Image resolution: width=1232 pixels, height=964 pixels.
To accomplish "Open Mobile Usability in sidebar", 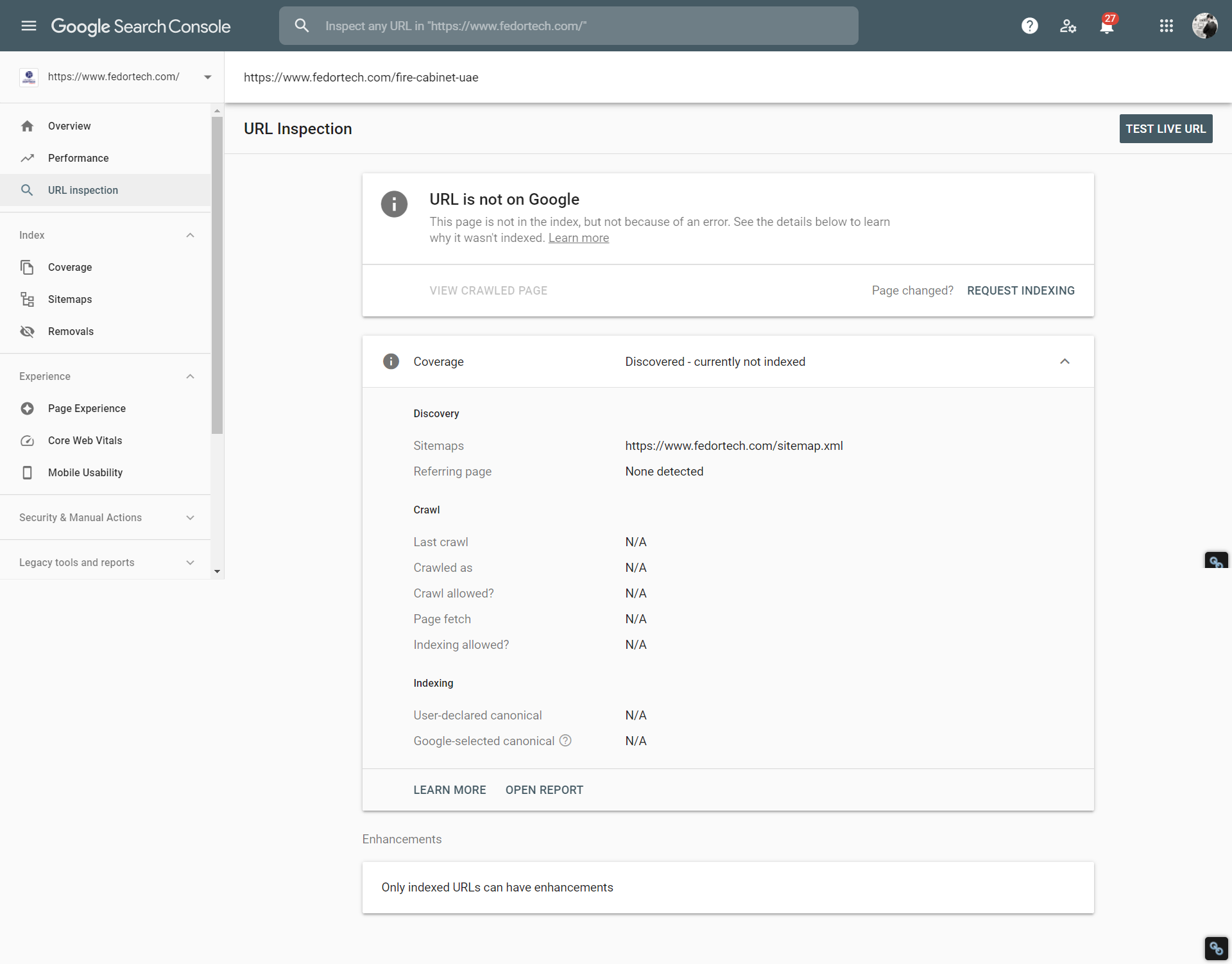I will pos(105,472).
